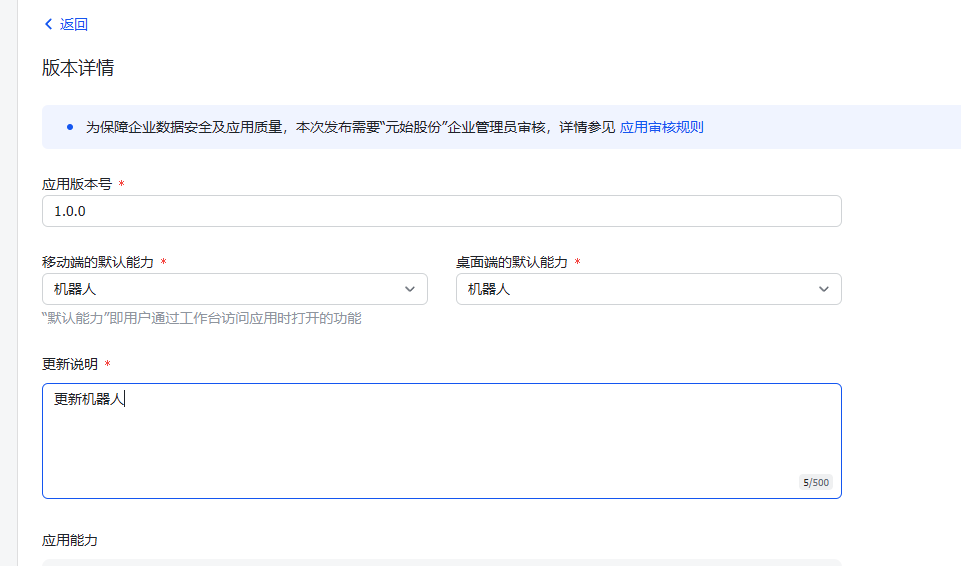The width and height of the screenshot is (961, 566).
Task: Click the chevron arrow in the mobile default capability dropdown
Action: coord(410,289)
